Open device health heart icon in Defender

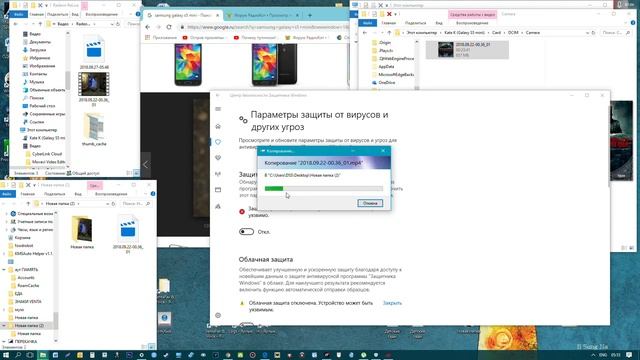point(218,158)
